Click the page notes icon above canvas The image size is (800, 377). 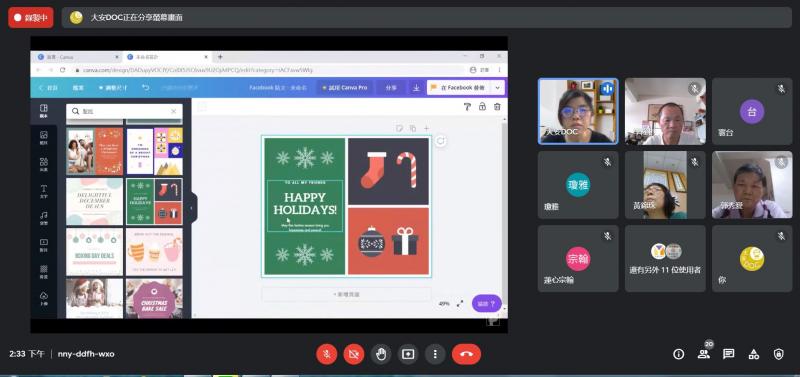point(399,128)
